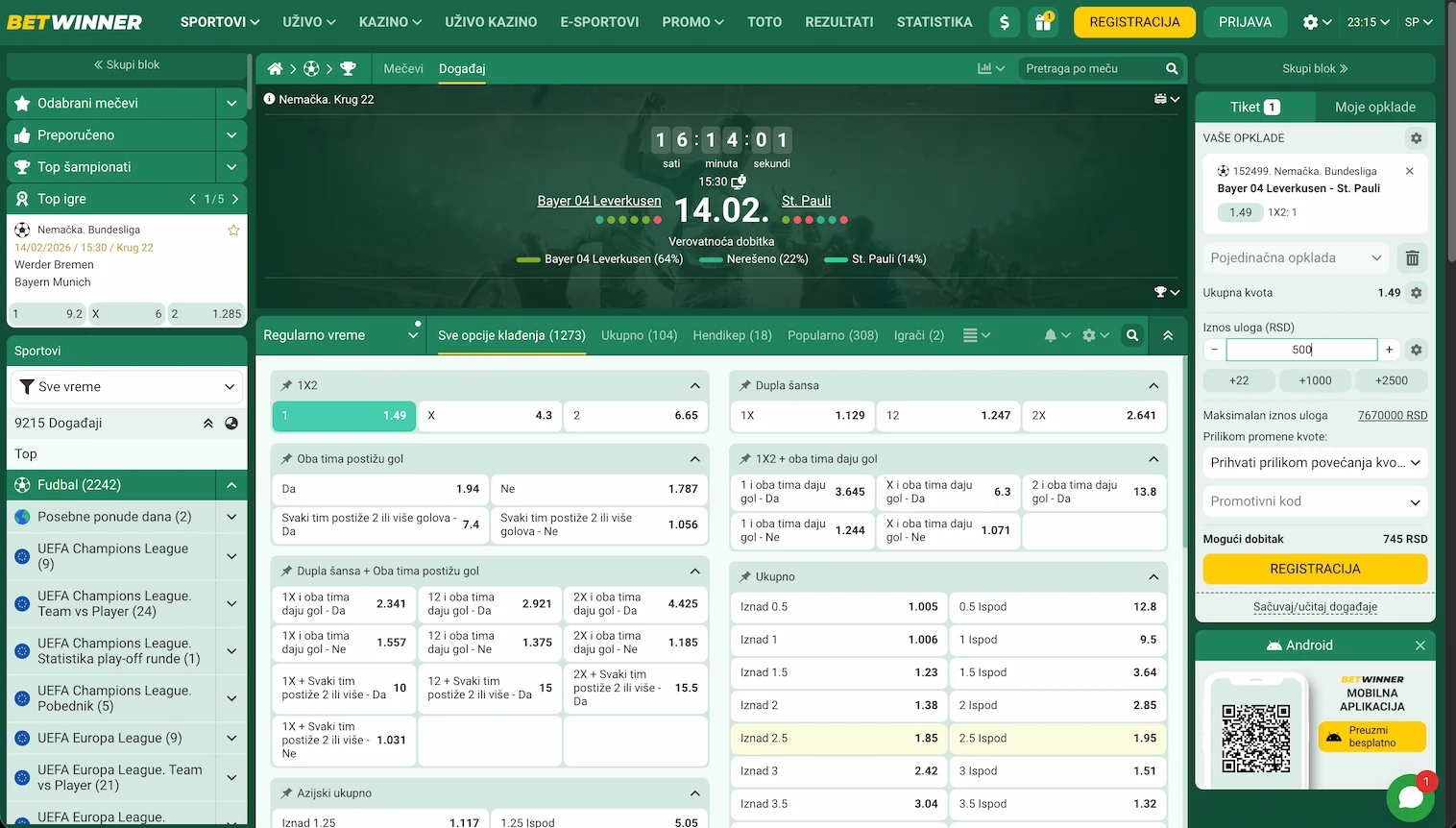Open stake settings gear beside stake field
The width and height of the screenshot is (1456, 828).
tap(1416, 350)
